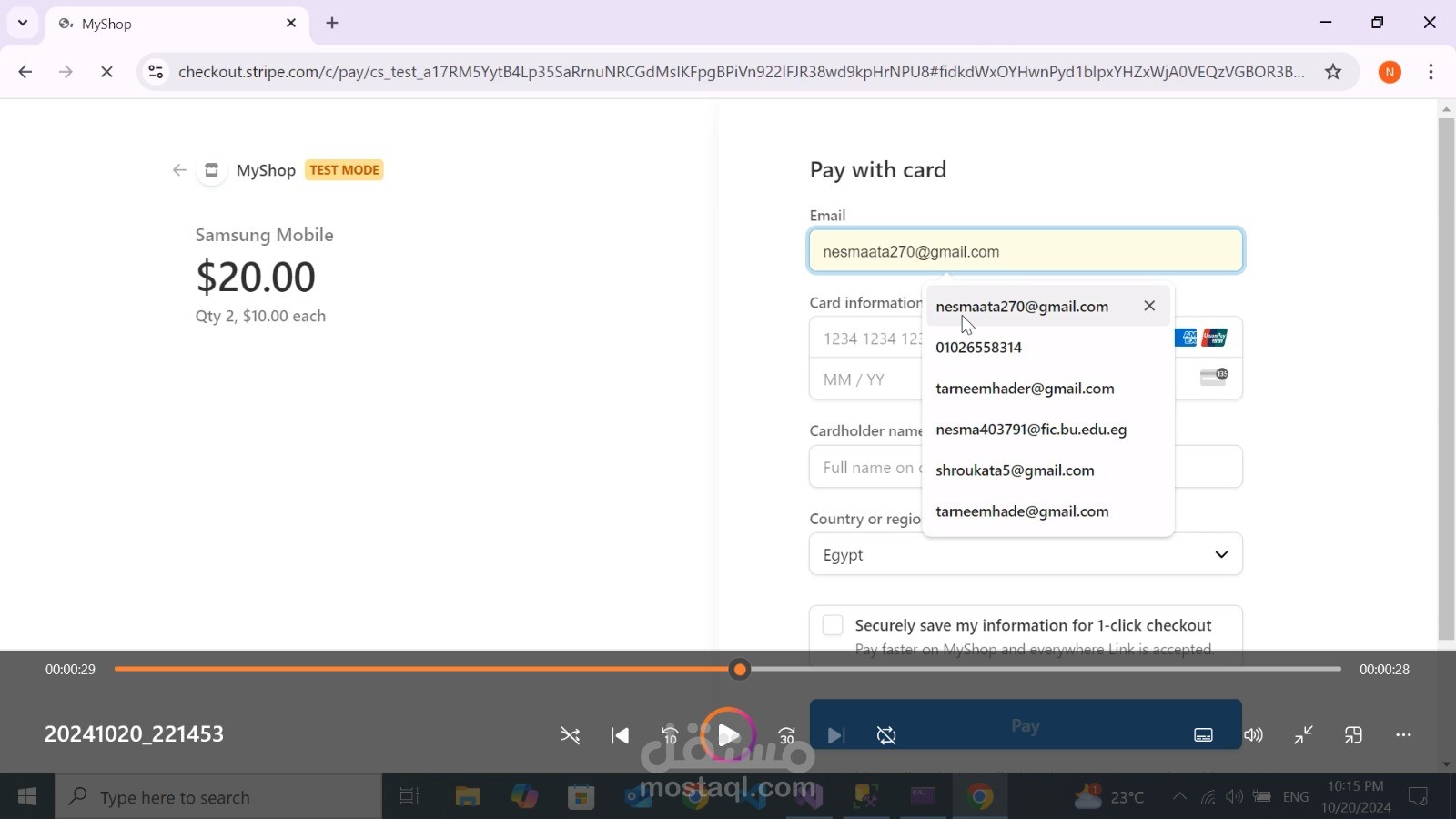Play the video
Screen dimensions: 1456x819
[728, 735]
